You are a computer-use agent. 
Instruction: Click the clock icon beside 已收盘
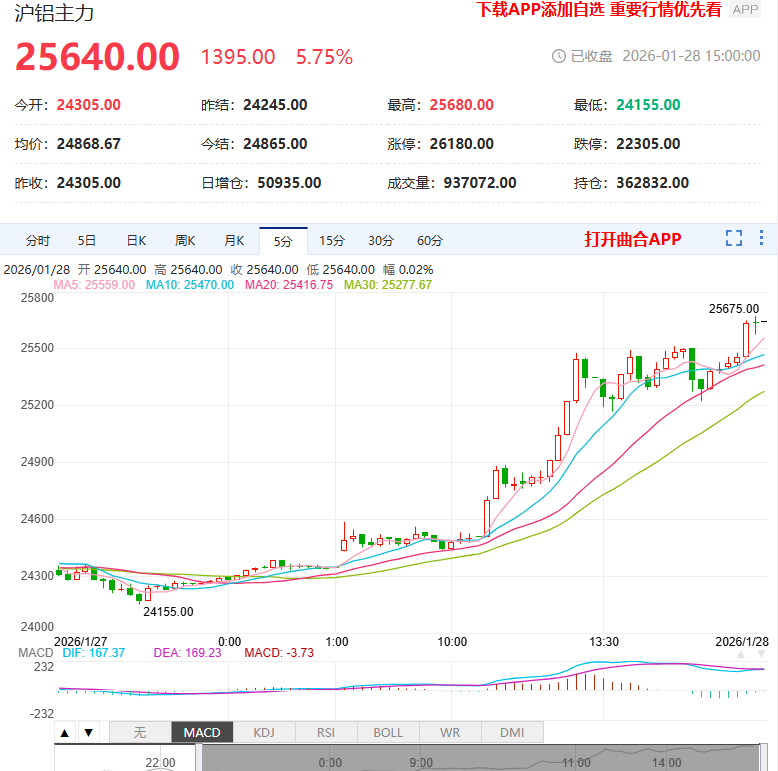tap(559, 56)
